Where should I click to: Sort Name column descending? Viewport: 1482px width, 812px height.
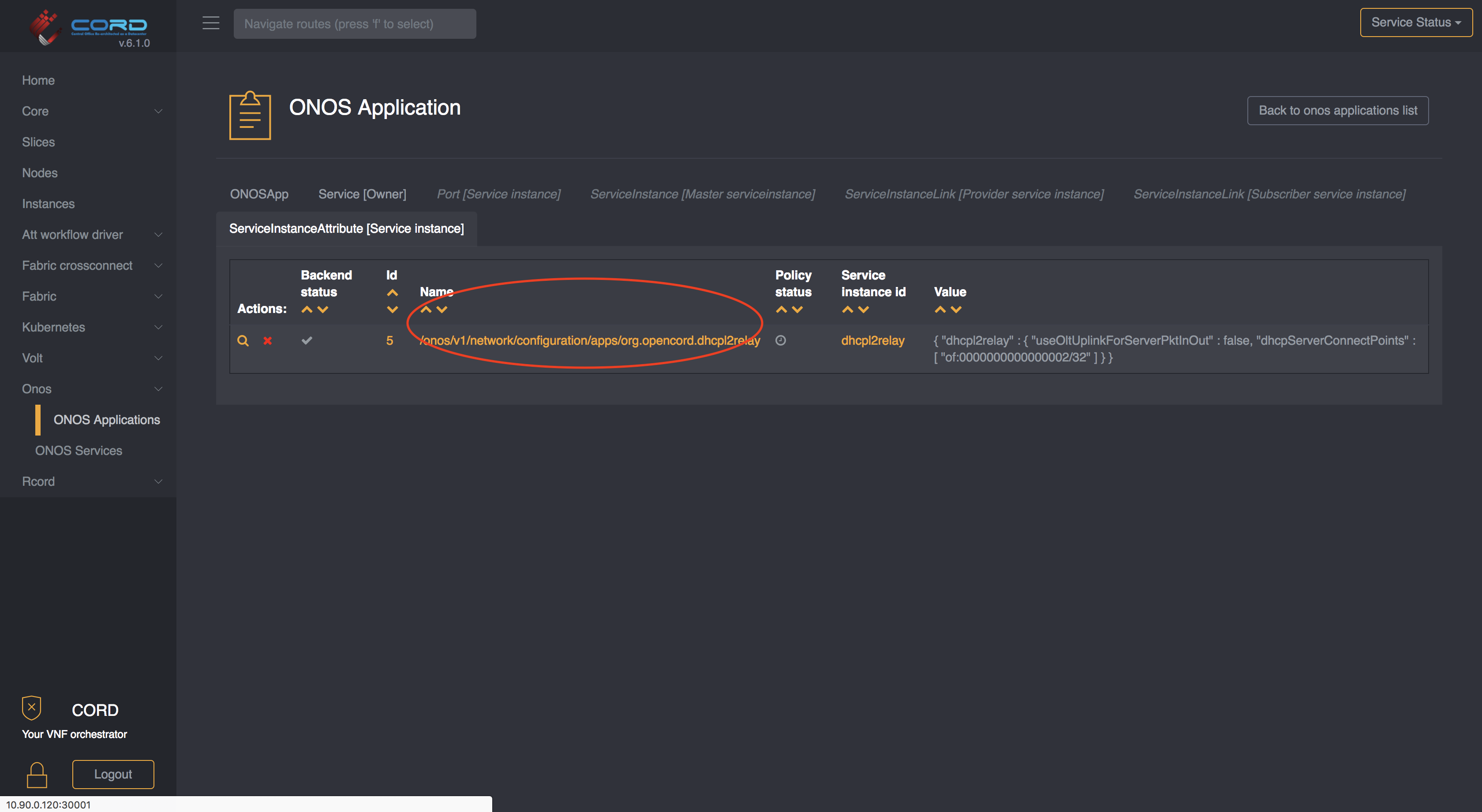[442, 309]
